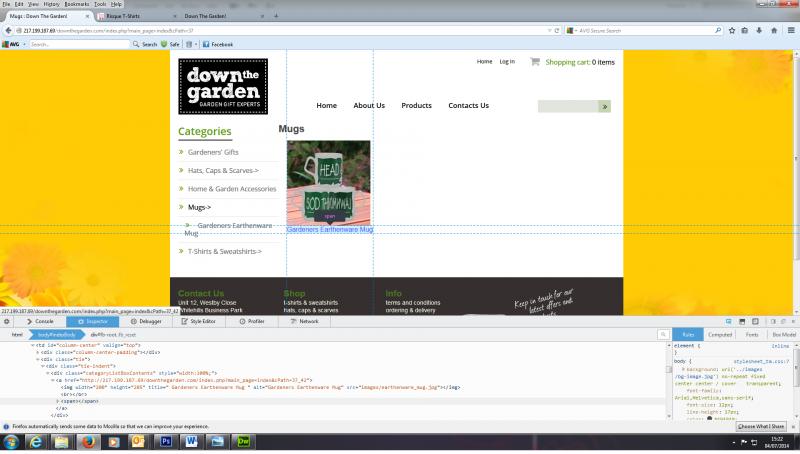This screenshot has width=800, height=454.
Task: Open the URL bar history dropdown
Action: [549, 31]
